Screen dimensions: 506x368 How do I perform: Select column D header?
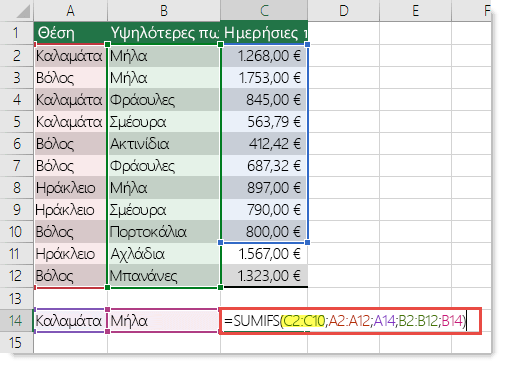click(x=344, y=11)
